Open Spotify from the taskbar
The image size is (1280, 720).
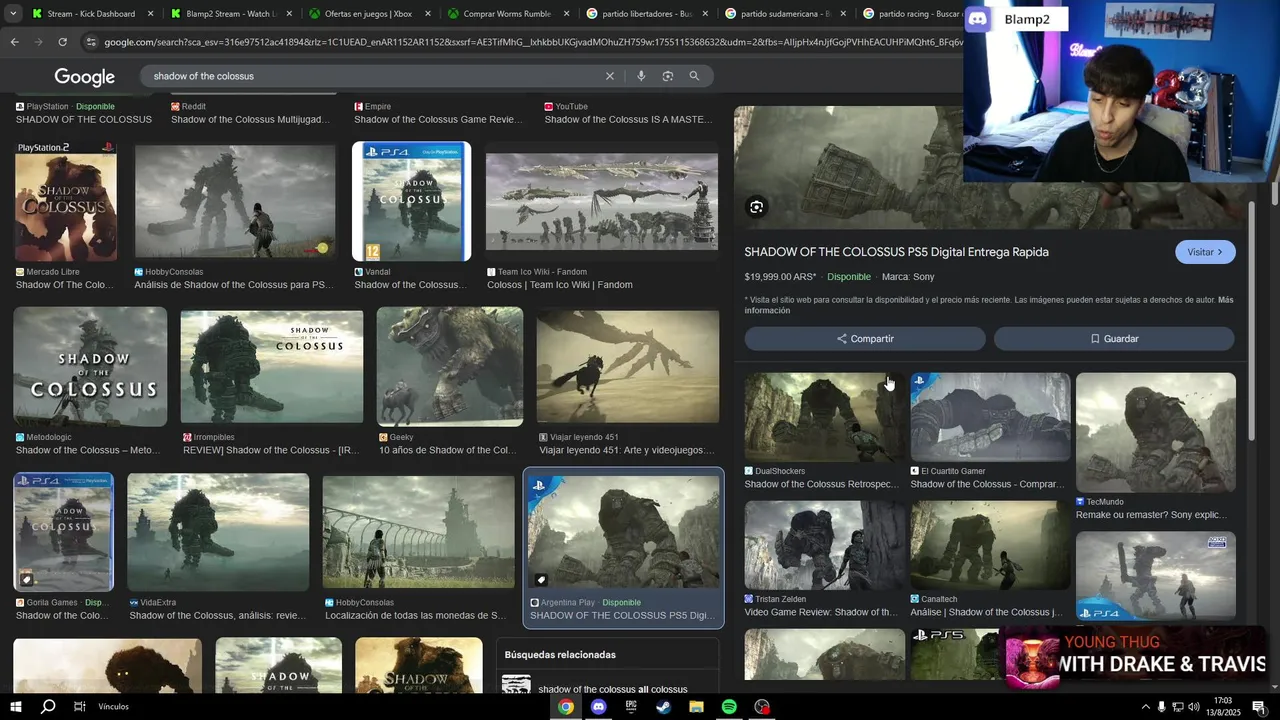(x=729, y=707)
